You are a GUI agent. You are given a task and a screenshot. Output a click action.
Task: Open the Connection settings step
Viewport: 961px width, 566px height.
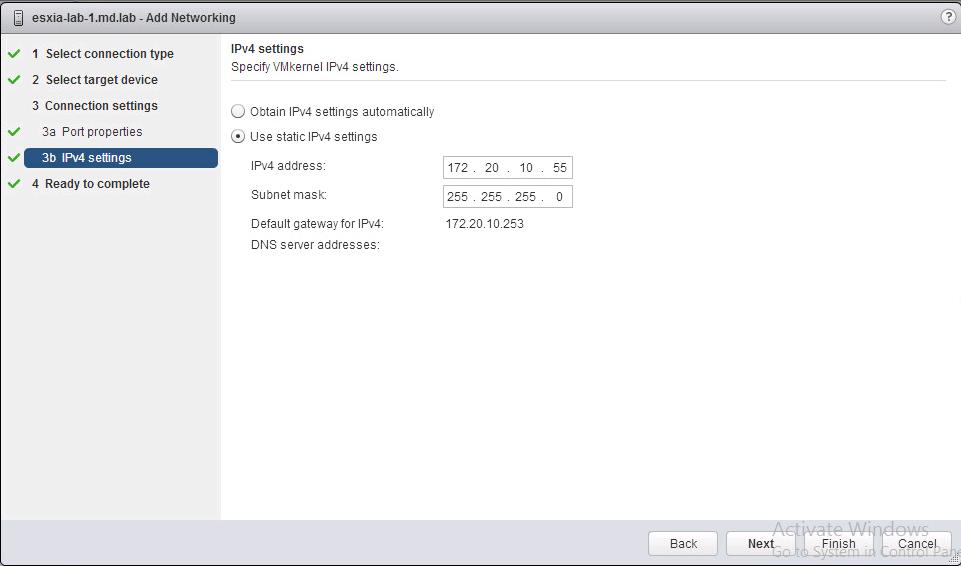pos(101,106)
